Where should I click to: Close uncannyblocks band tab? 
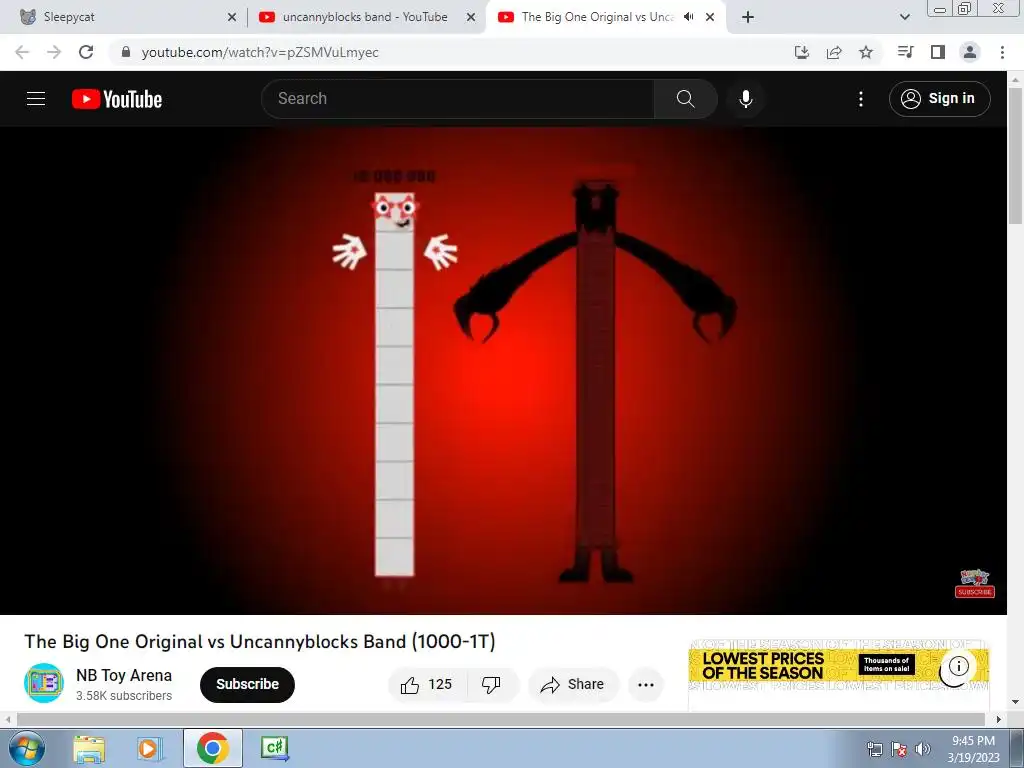click(x=471, y=17)
